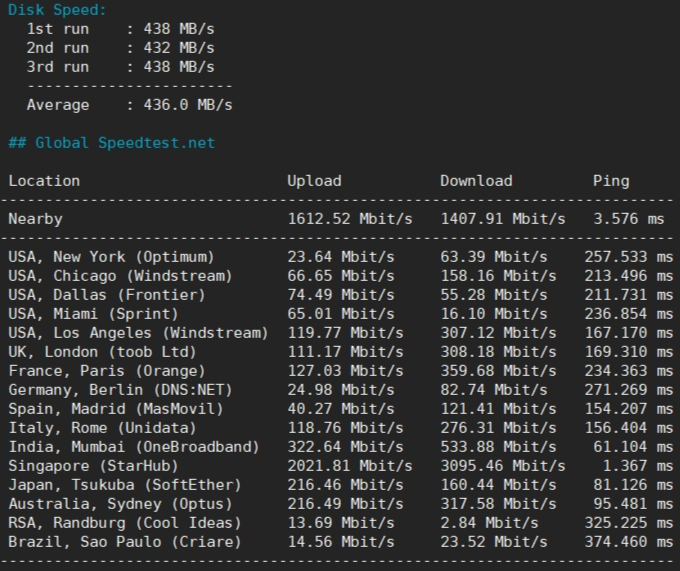Select 'USA, Miami (Sprint)' row label
This screenshot has height=571, width=680.
pyautogui.click(x=93, y=314)
